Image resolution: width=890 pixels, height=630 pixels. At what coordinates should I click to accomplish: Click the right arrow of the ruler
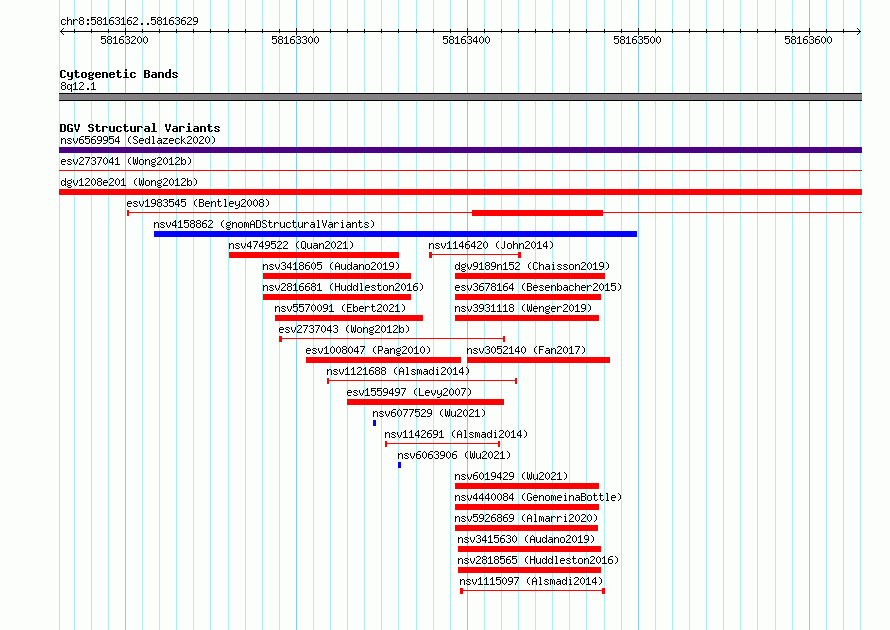(859, 31)
